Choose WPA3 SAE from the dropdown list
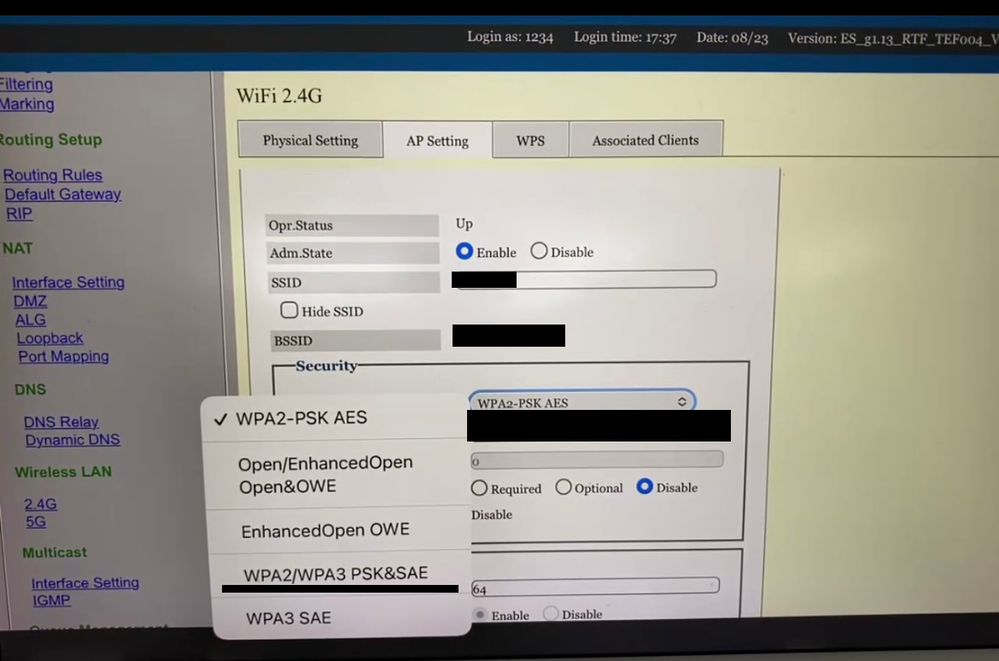The width and height of the screenshot is (999, 661). point(288,618)
